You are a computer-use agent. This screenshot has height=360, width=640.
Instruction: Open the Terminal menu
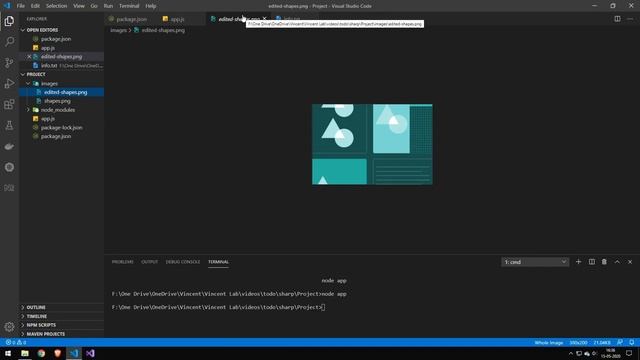[129, 6]
